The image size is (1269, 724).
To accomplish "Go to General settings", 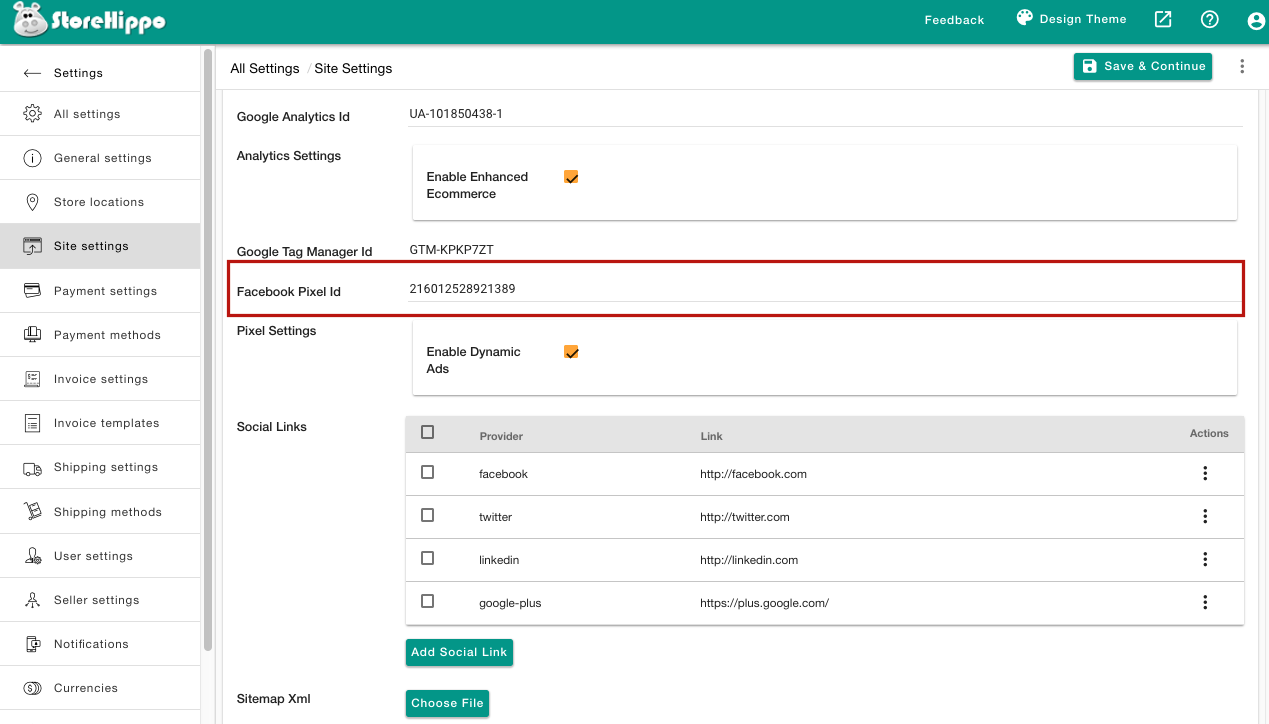I will [x=100, y=158].
